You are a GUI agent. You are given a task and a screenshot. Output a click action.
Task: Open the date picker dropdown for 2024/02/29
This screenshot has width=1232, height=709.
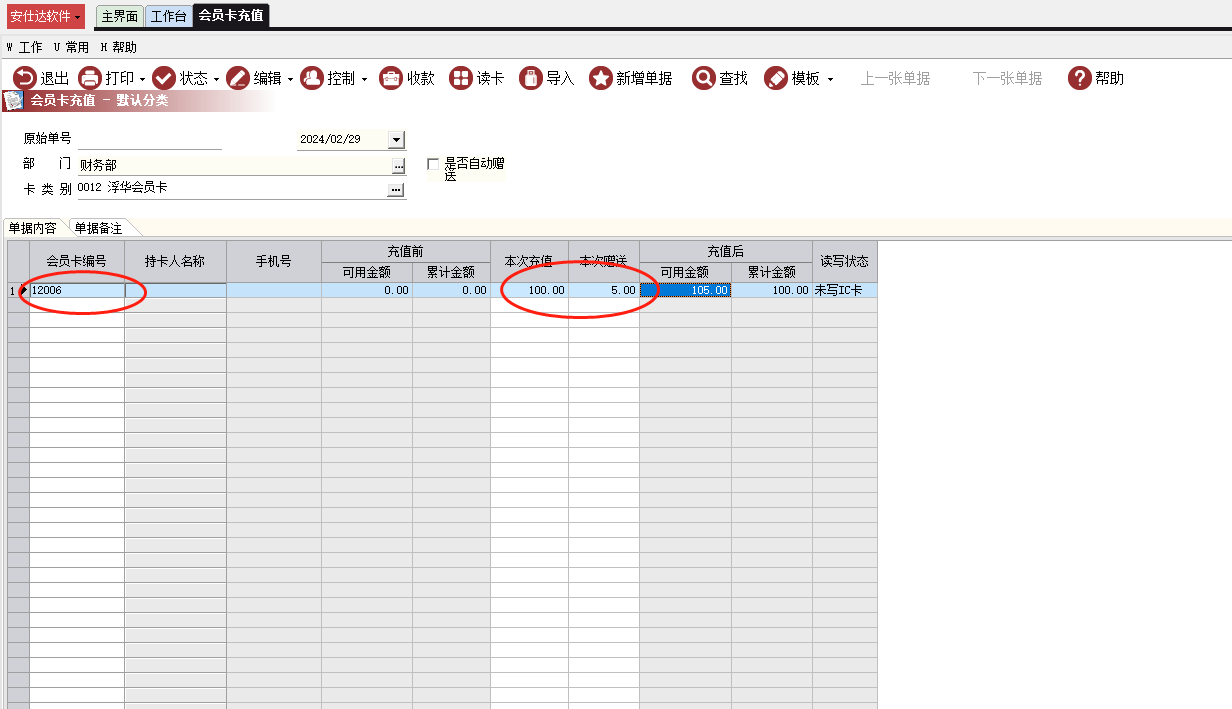396,140
